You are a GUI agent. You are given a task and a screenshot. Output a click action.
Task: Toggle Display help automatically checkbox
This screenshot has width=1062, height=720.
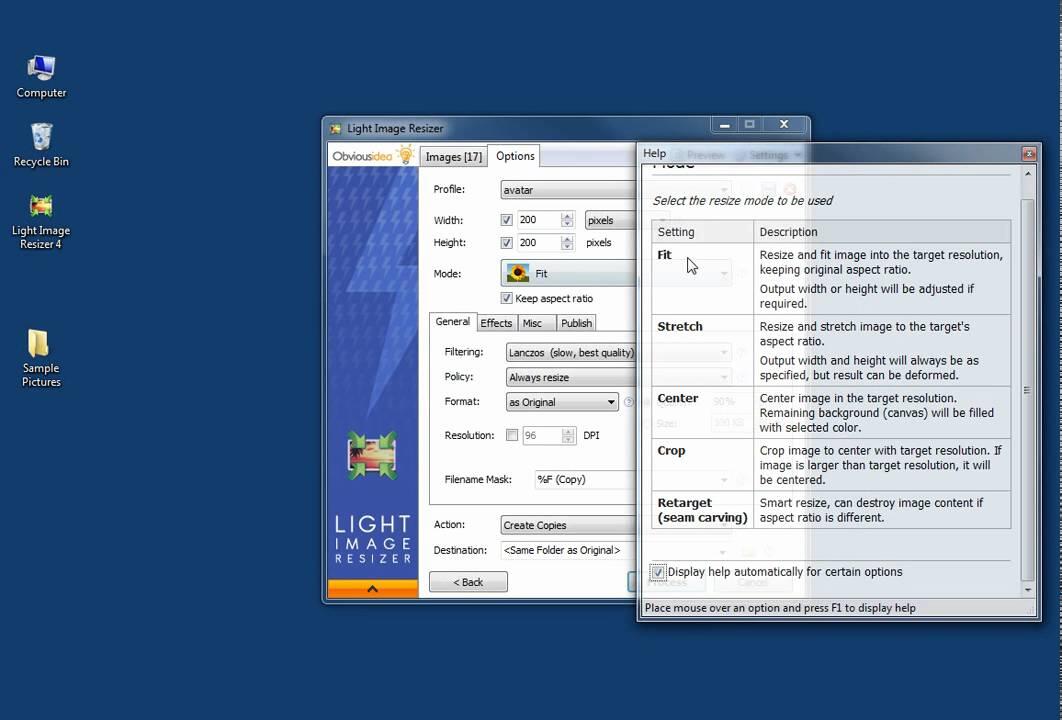tap(658, 572)
